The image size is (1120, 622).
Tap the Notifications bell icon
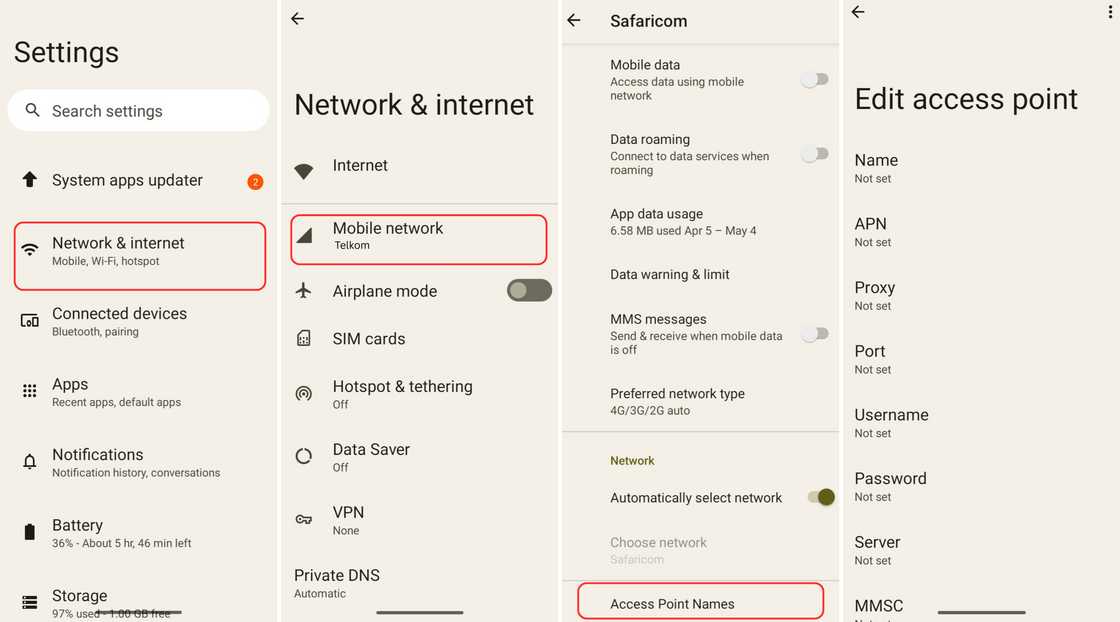click(x=29, y=461)
